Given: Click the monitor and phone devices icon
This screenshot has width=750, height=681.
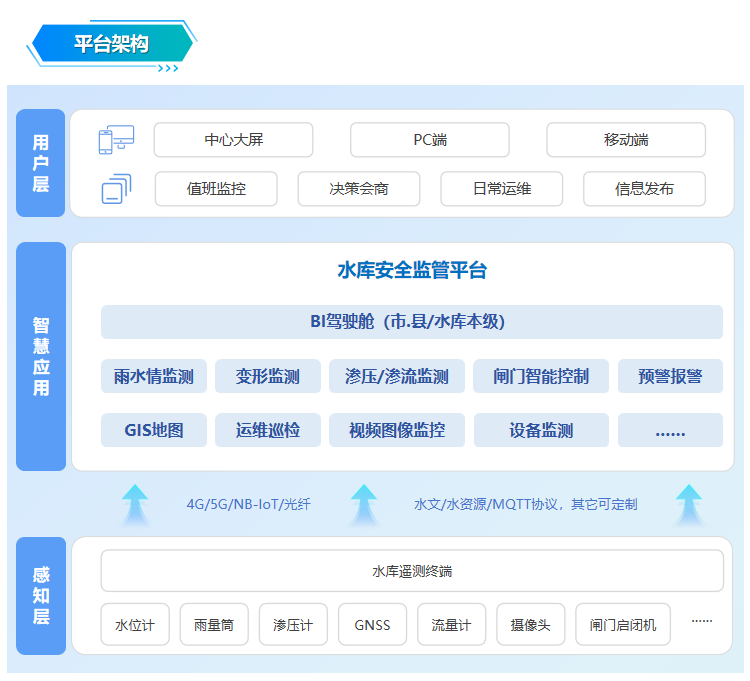Looking at the screenshot, I should [116, 140].
